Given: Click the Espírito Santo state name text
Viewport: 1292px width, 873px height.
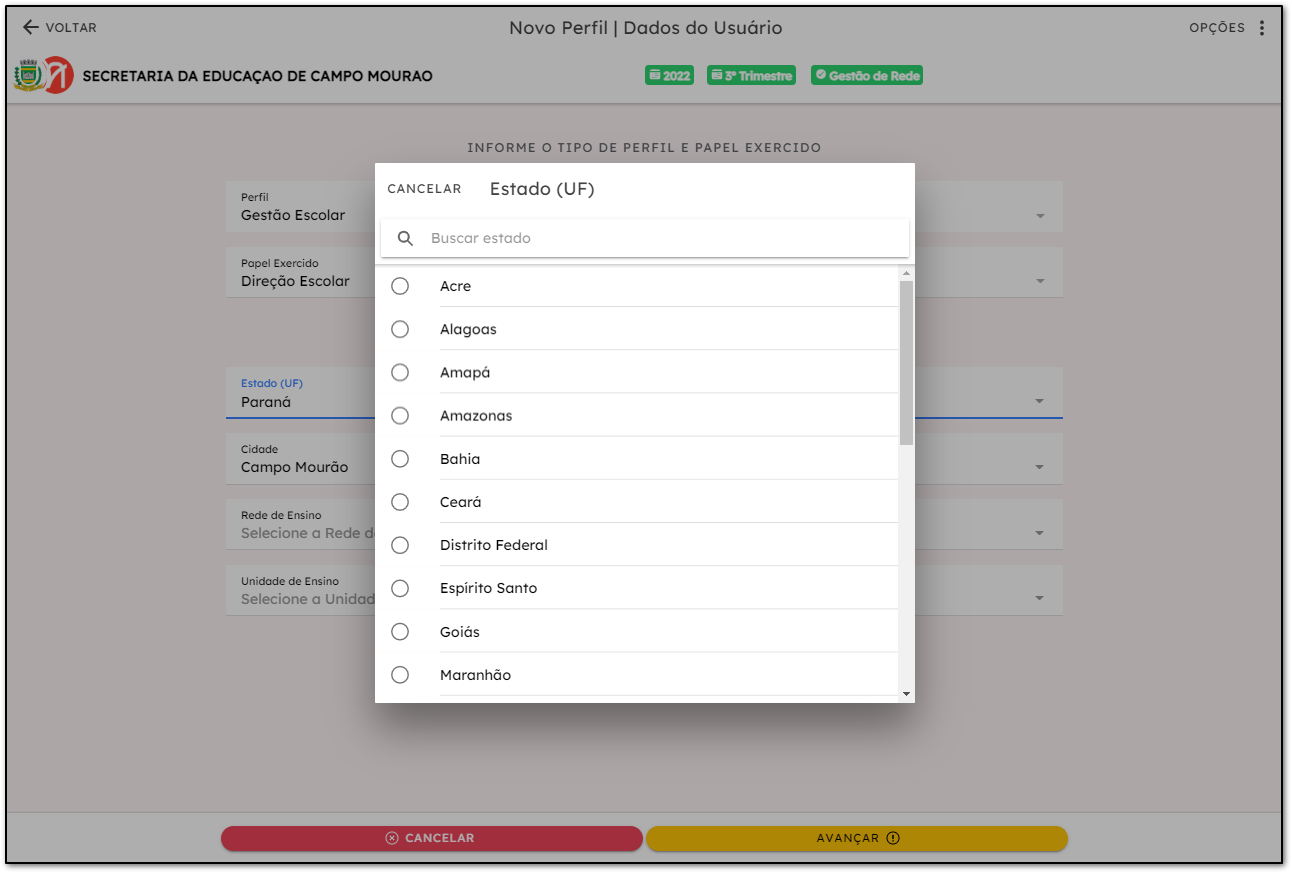Looking at the screenshot, I should click(488, 588).
